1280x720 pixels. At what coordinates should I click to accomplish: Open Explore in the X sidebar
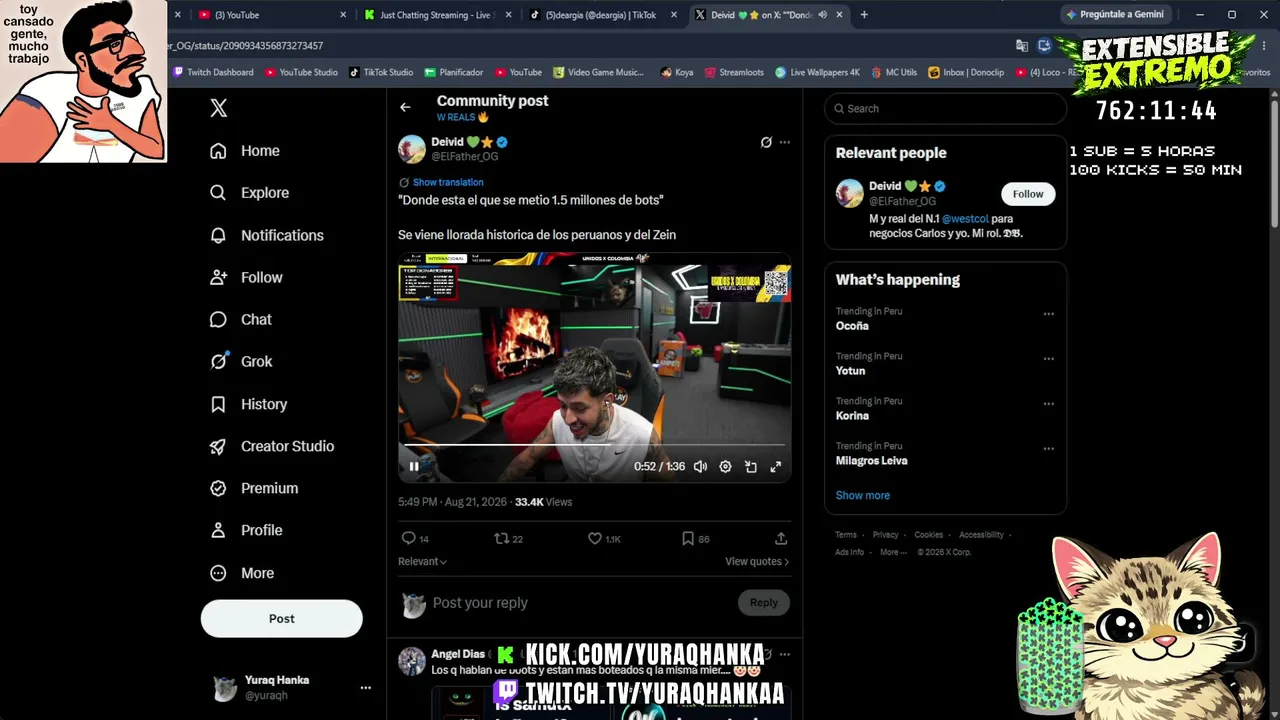pos(249,193)
